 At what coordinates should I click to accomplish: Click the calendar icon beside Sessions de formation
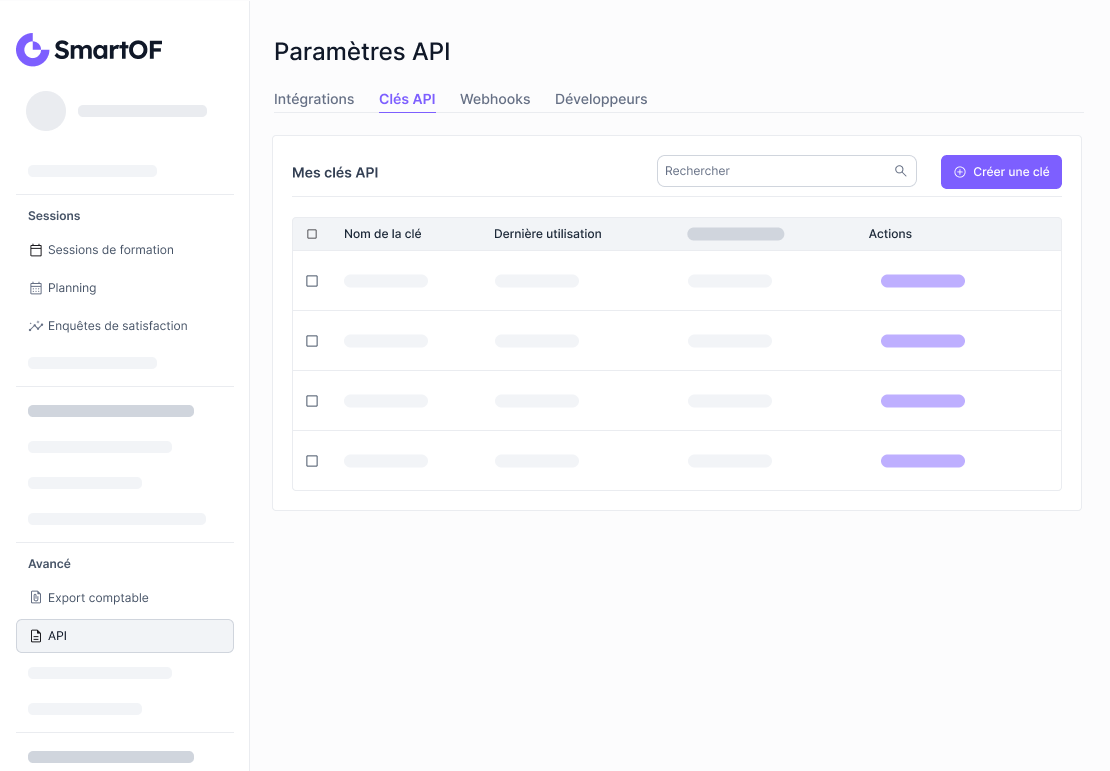35,250
